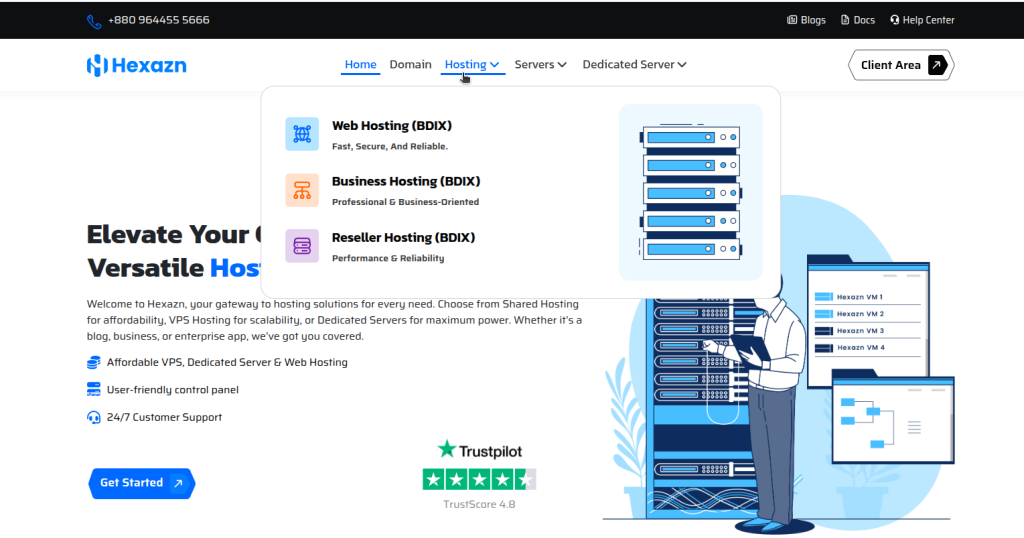Click 'Fast, Secure, And Reliable.' subtitle
The height and width of the screenshot is (538, 1024).
coord(390,146)
